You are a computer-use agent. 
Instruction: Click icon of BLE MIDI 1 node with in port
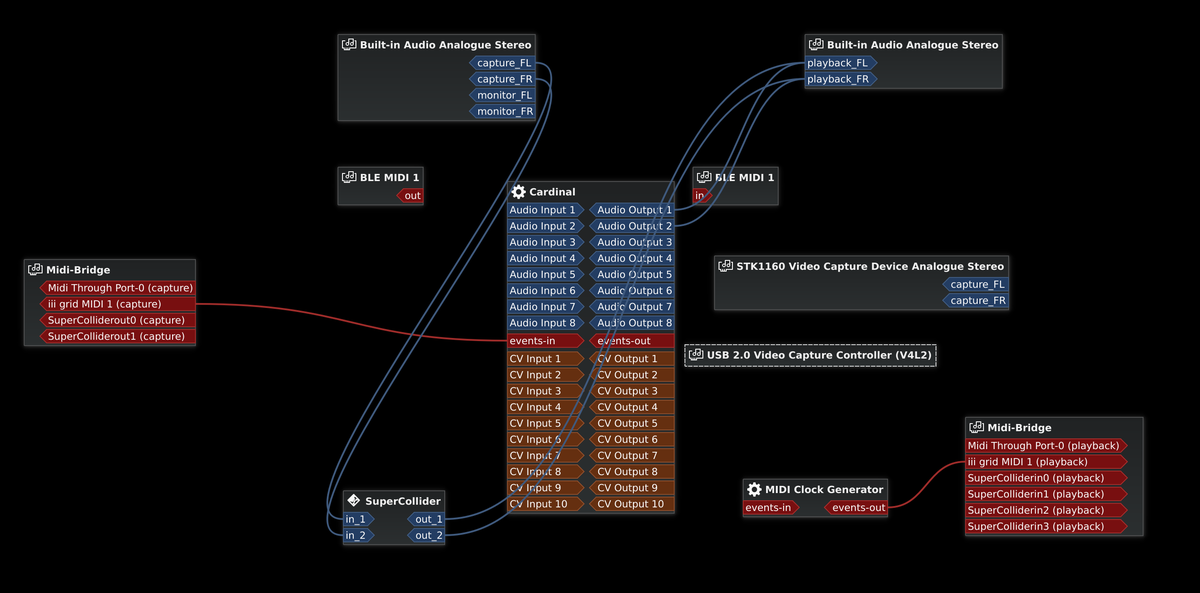click(703, 177)
